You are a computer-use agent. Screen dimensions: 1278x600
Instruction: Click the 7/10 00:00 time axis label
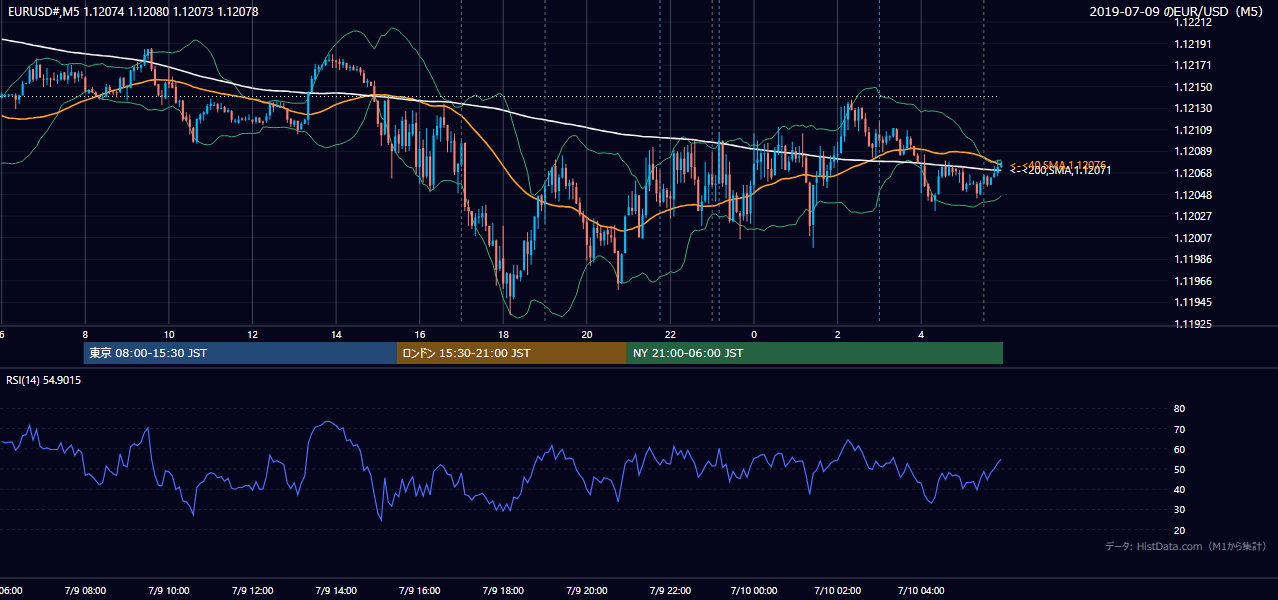tap(753, 590)
